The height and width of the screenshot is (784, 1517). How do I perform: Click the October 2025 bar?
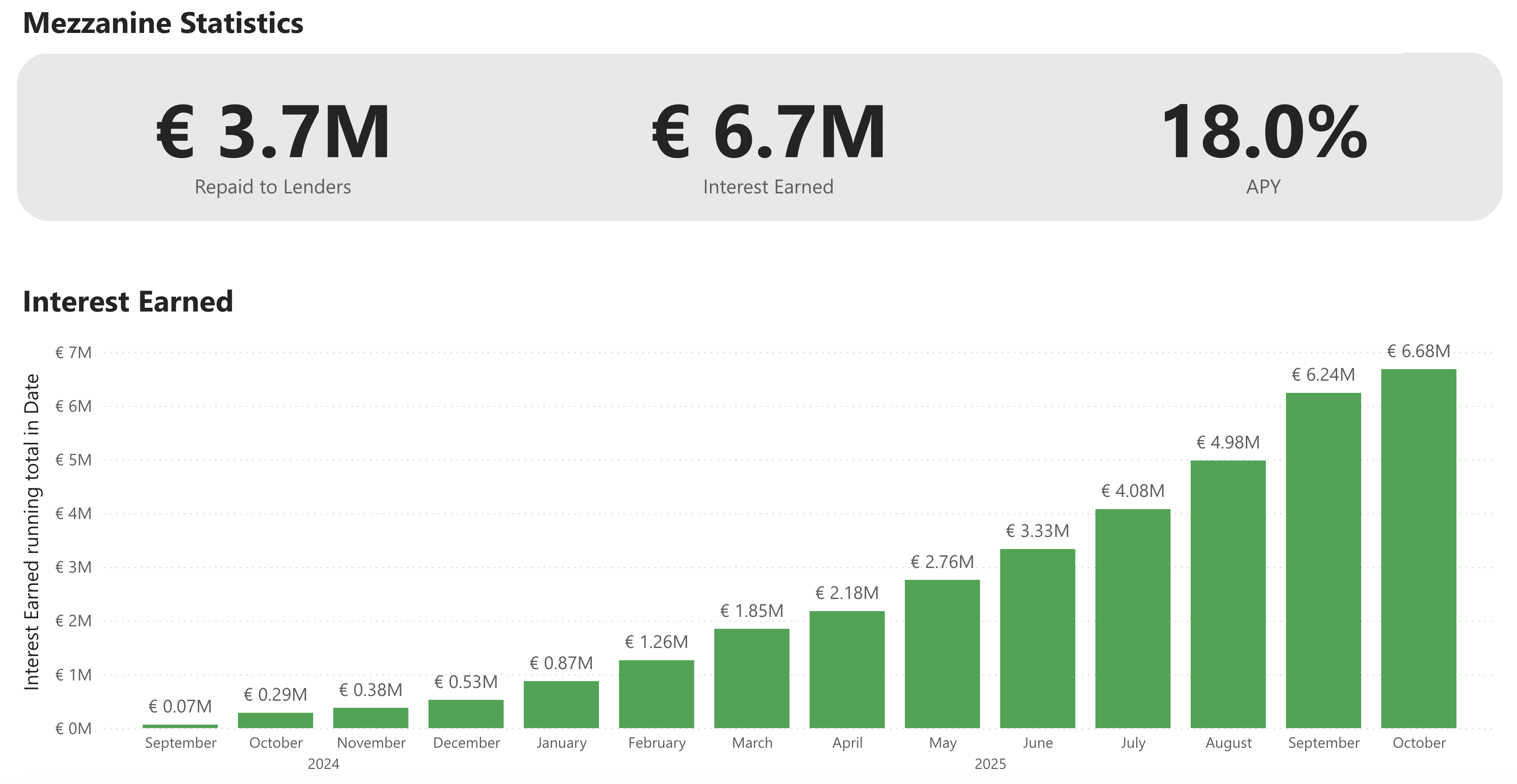(x=1418, y=549)
